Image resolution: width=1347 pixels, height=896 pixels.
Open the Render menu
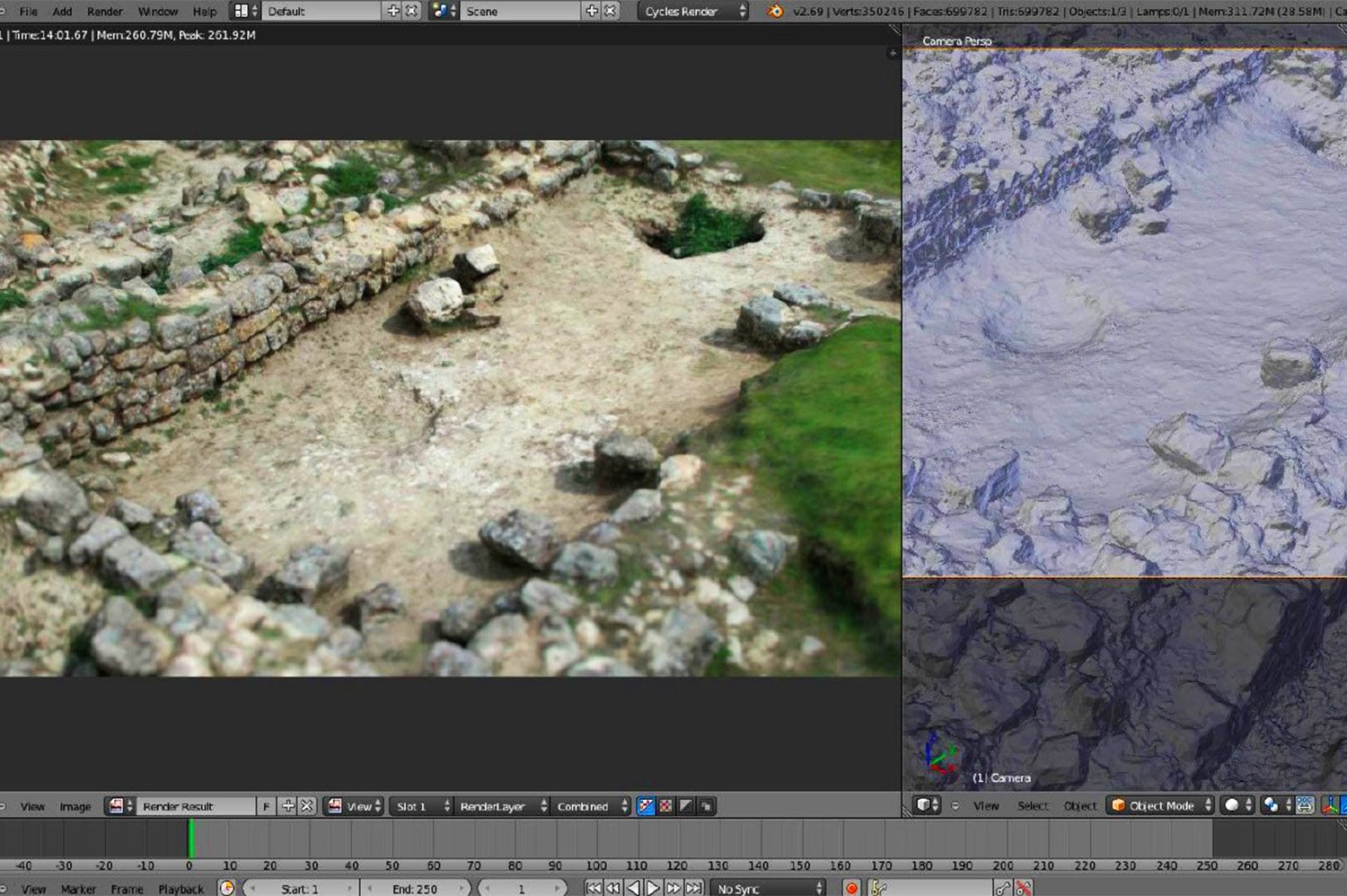click(104, 12)
